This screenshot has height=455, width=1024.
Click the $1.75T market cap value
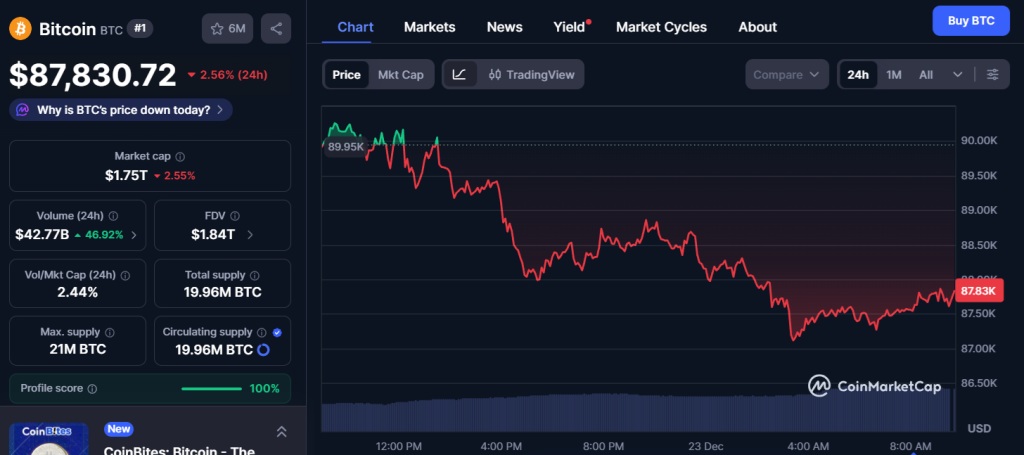pos(126,175)
